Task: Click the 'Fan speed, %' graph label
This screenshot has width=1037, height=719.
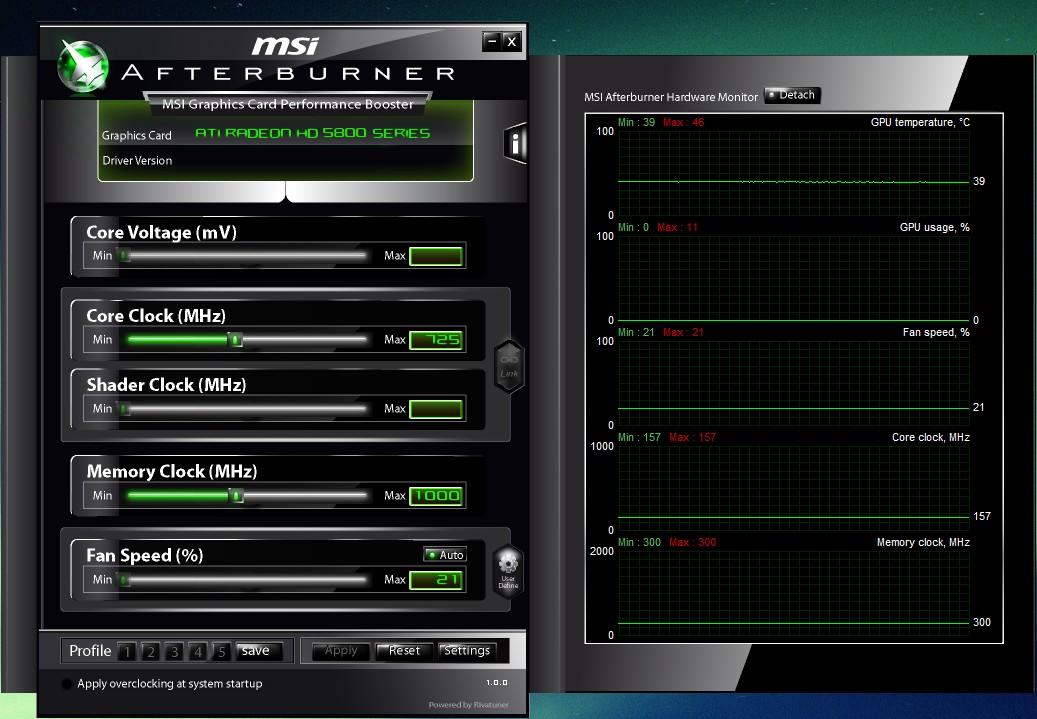Action: (x=936, y=333)
